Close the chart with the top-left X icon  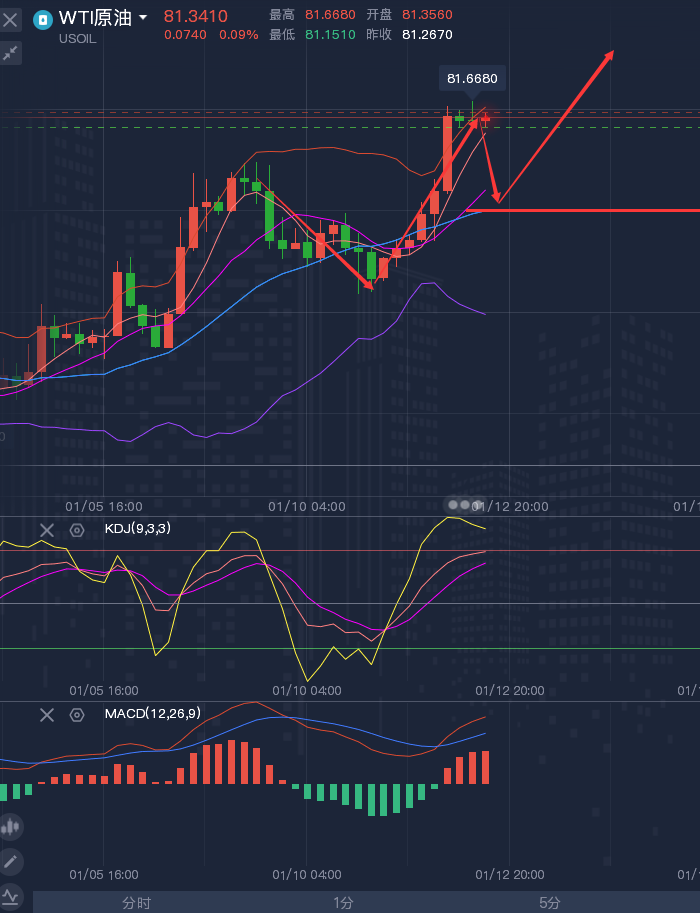[x=10, y=20]
